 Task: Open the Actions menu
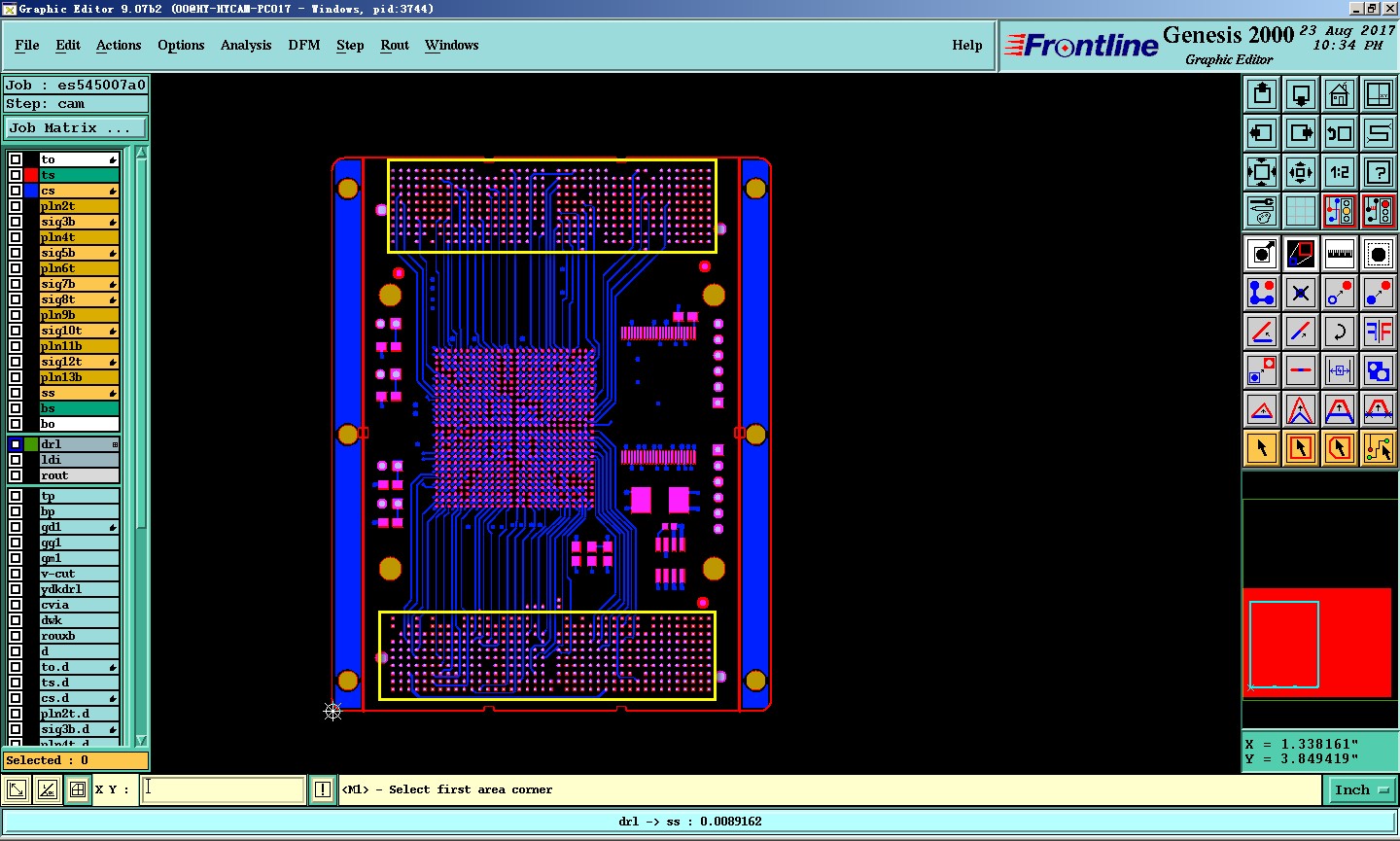tap(119, 45)
